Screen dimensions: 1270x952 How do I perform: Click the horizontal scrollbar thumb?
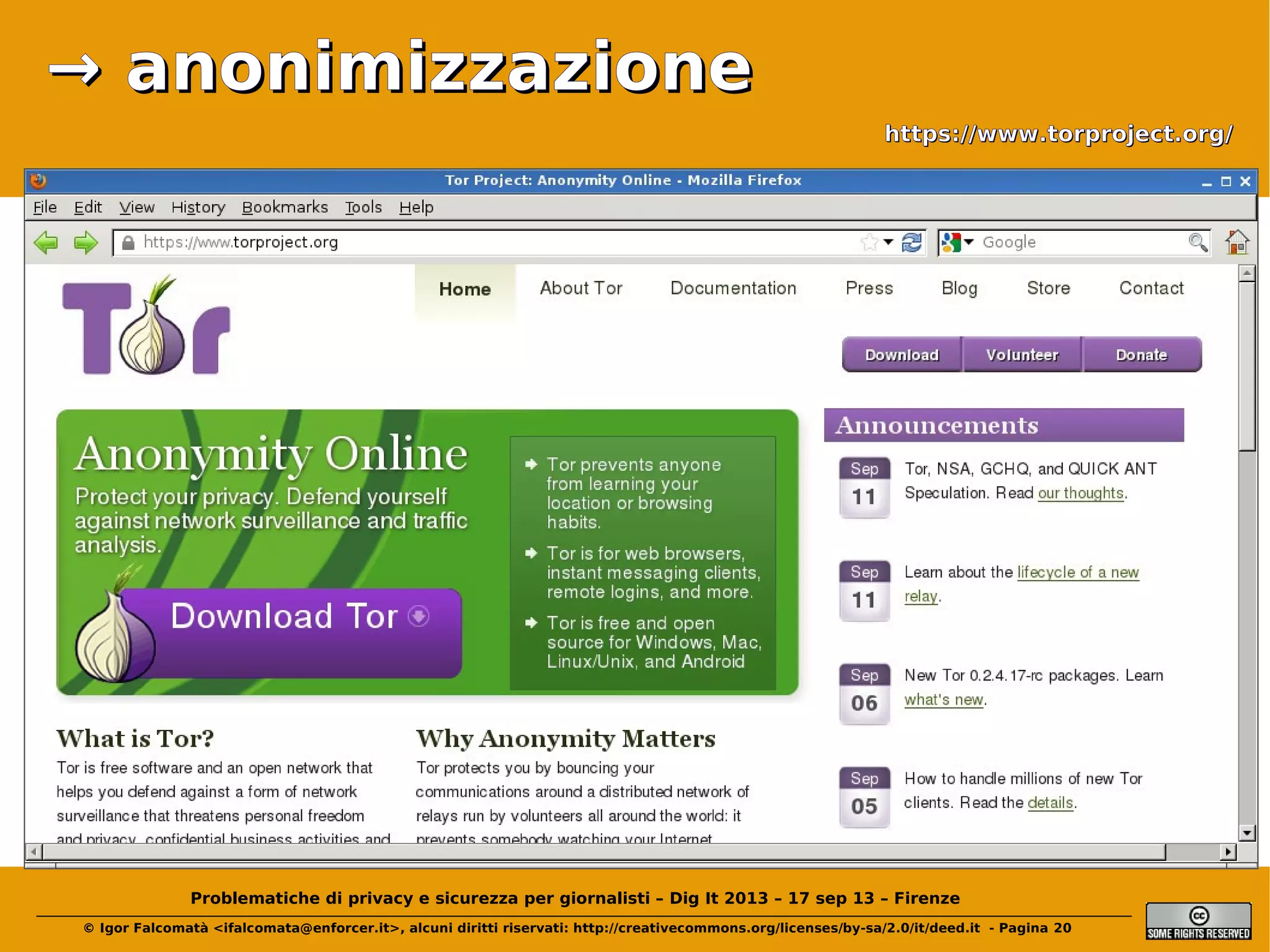pos(605,852)
